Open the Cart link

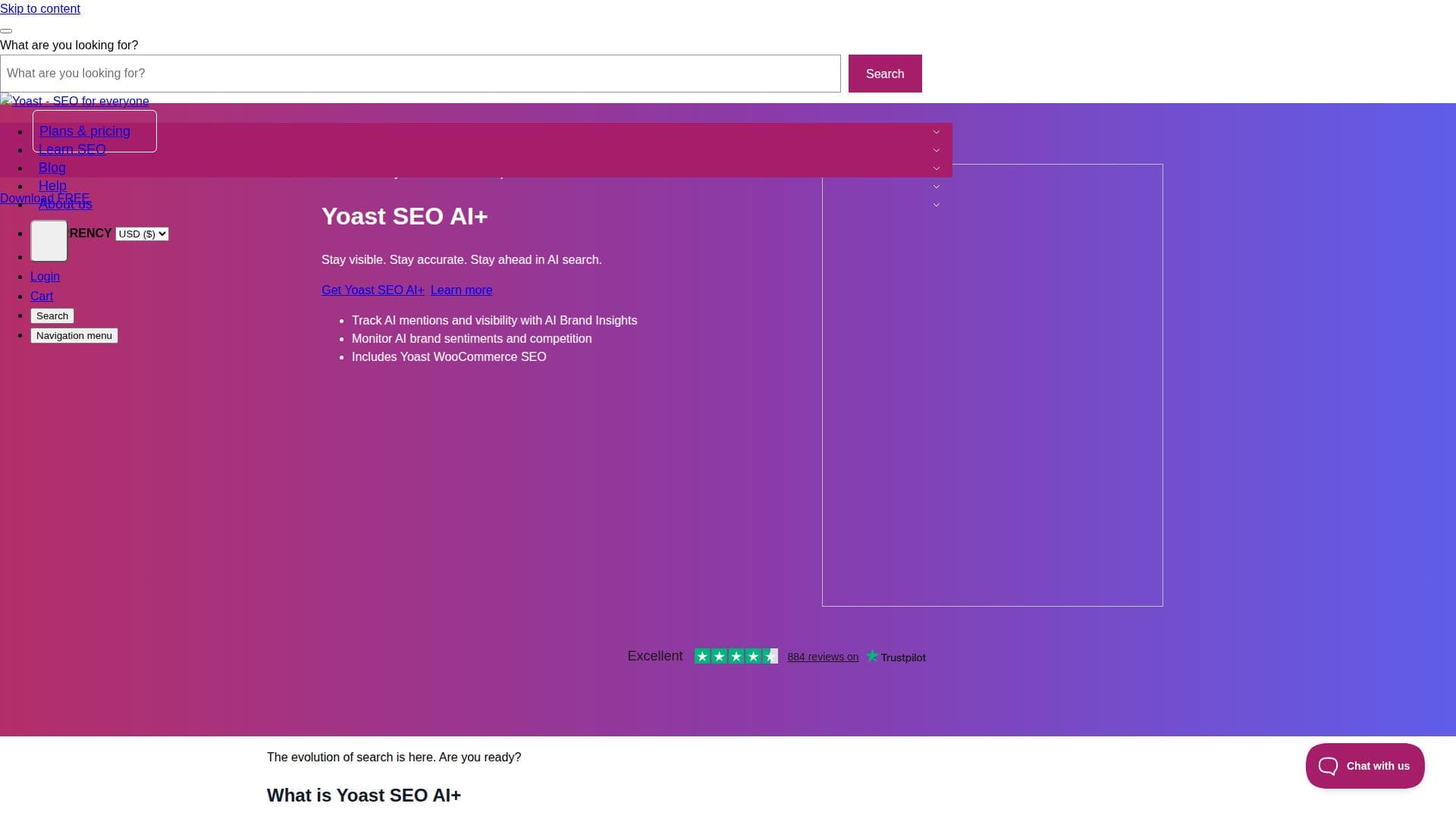[x=42, y=297]
